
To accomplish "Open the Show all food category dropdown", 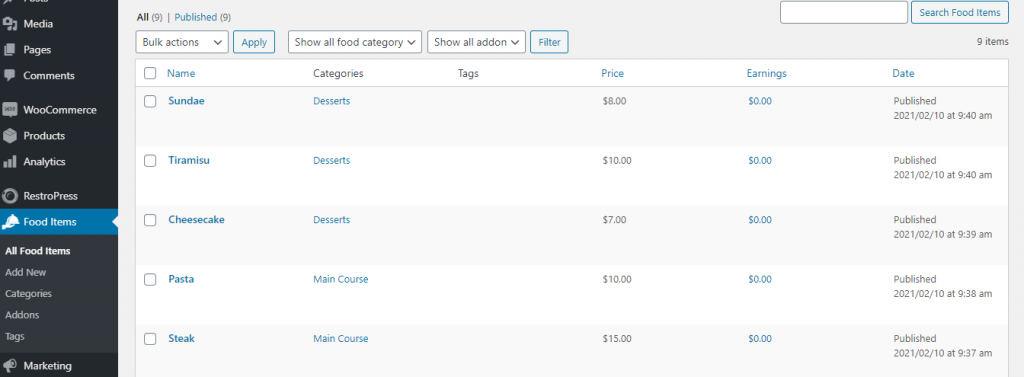I will click(355, 42).
